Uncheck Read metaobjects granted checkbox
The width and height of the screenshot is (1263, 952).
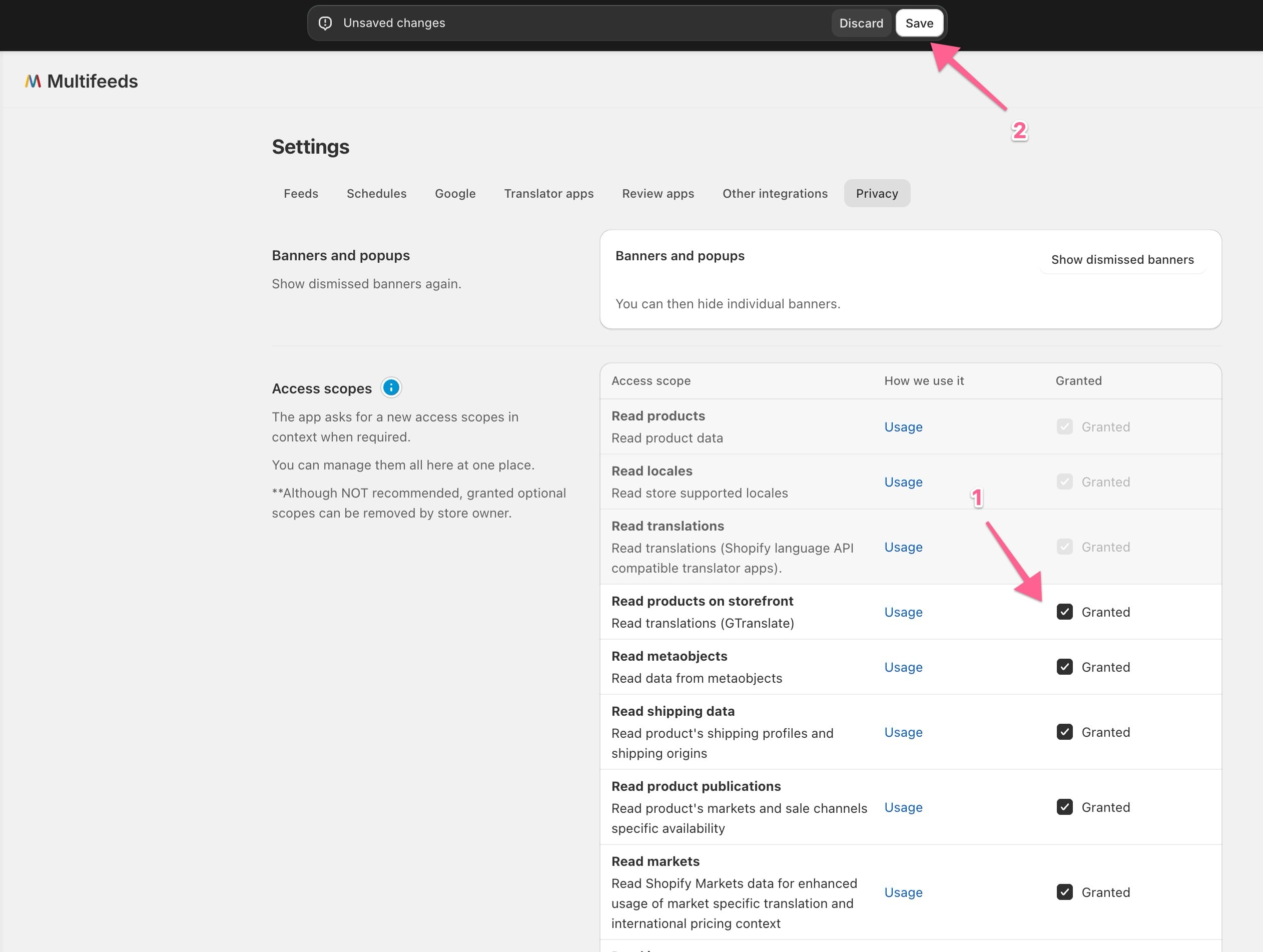(1064, 667)
